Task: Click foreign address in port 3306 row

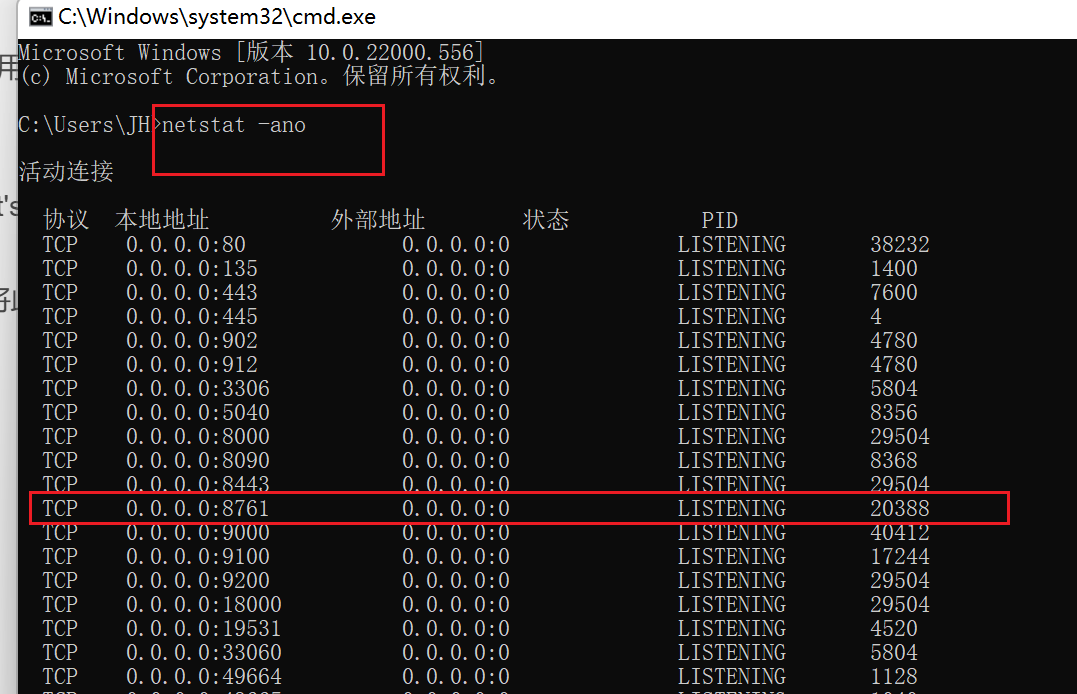Action: tap(456, 389)
